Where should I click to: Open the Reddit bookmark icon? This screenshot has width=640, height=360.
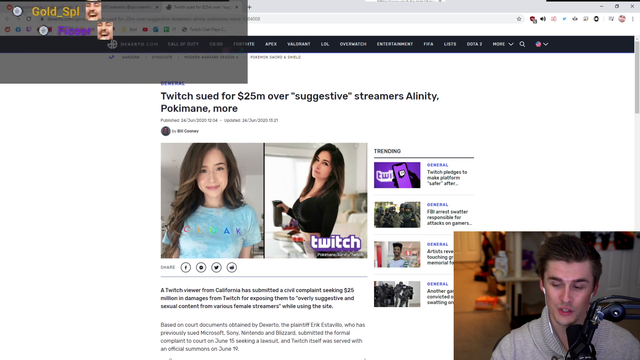pos(7,29)
